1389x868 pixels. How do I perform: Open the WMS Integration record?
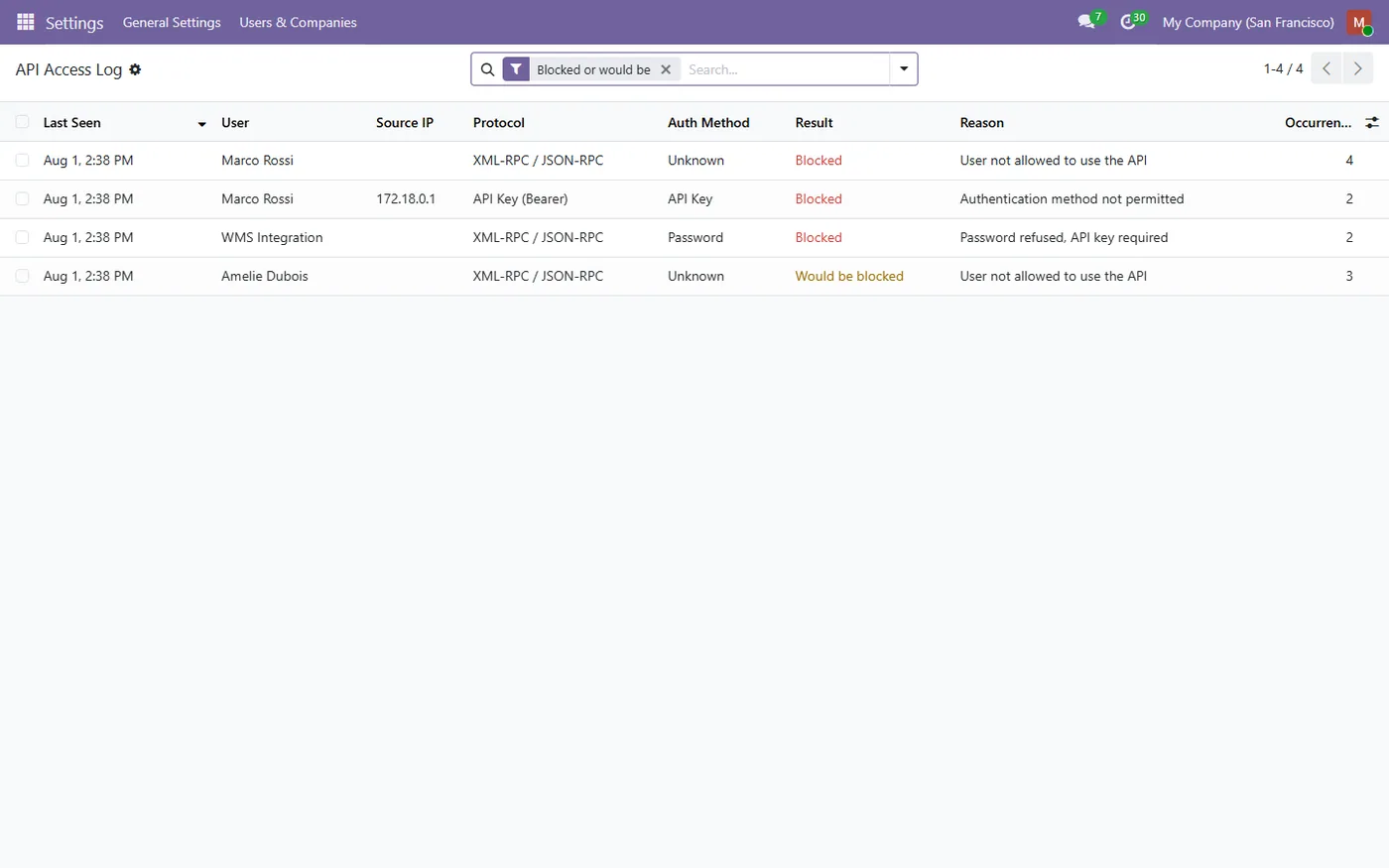point(272,237)
